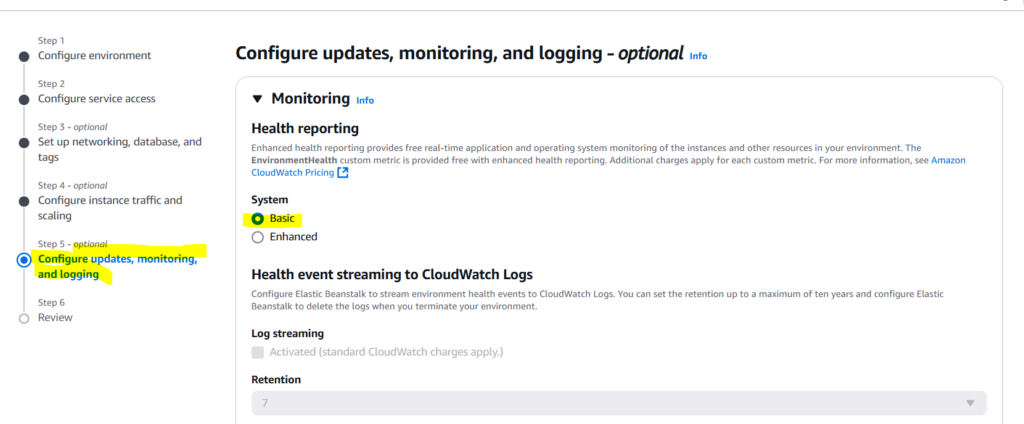Image resolution: width=1024 pixels, height=424 pixels.
Task: Jump to the Review step
Action: [55, 318]
